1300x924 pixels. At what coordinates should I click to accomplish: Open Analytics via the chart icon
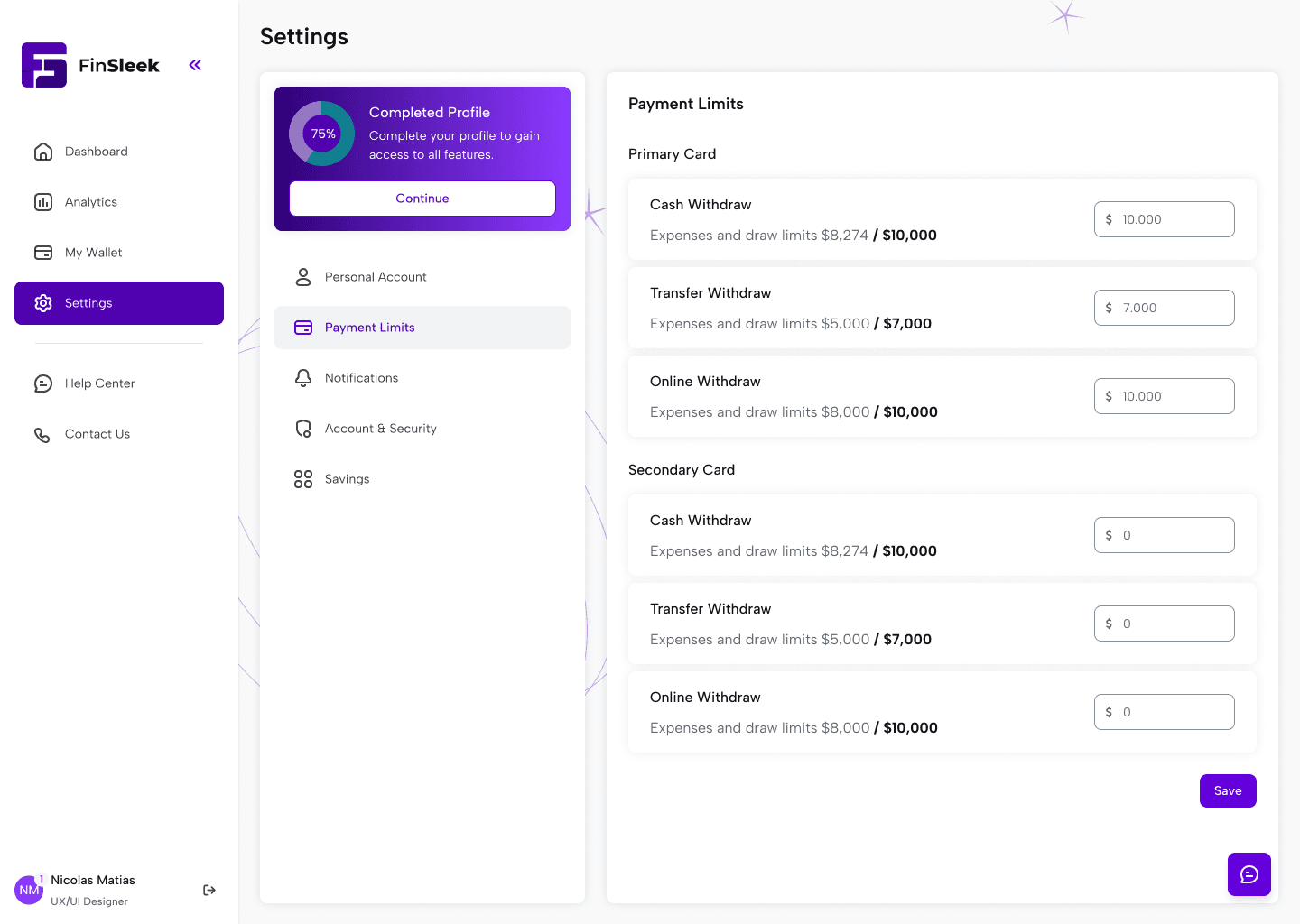pyautogui.click(x=43, y=202)
